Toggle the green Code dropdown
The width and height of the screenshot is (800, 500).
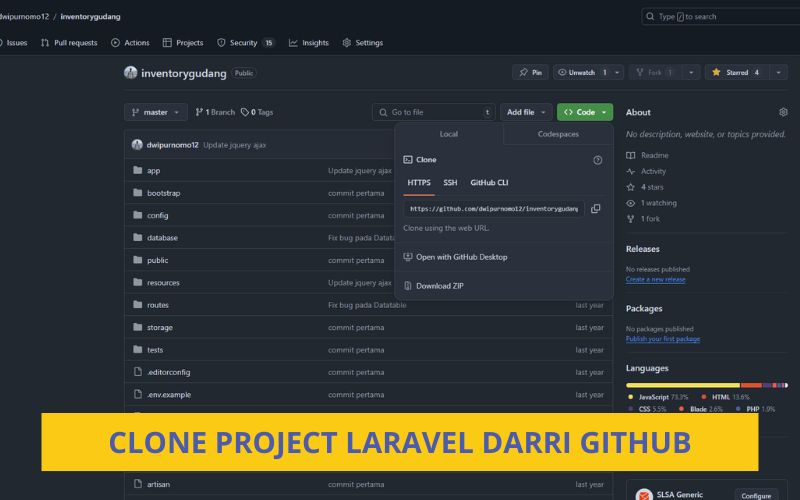coord(585,112)
